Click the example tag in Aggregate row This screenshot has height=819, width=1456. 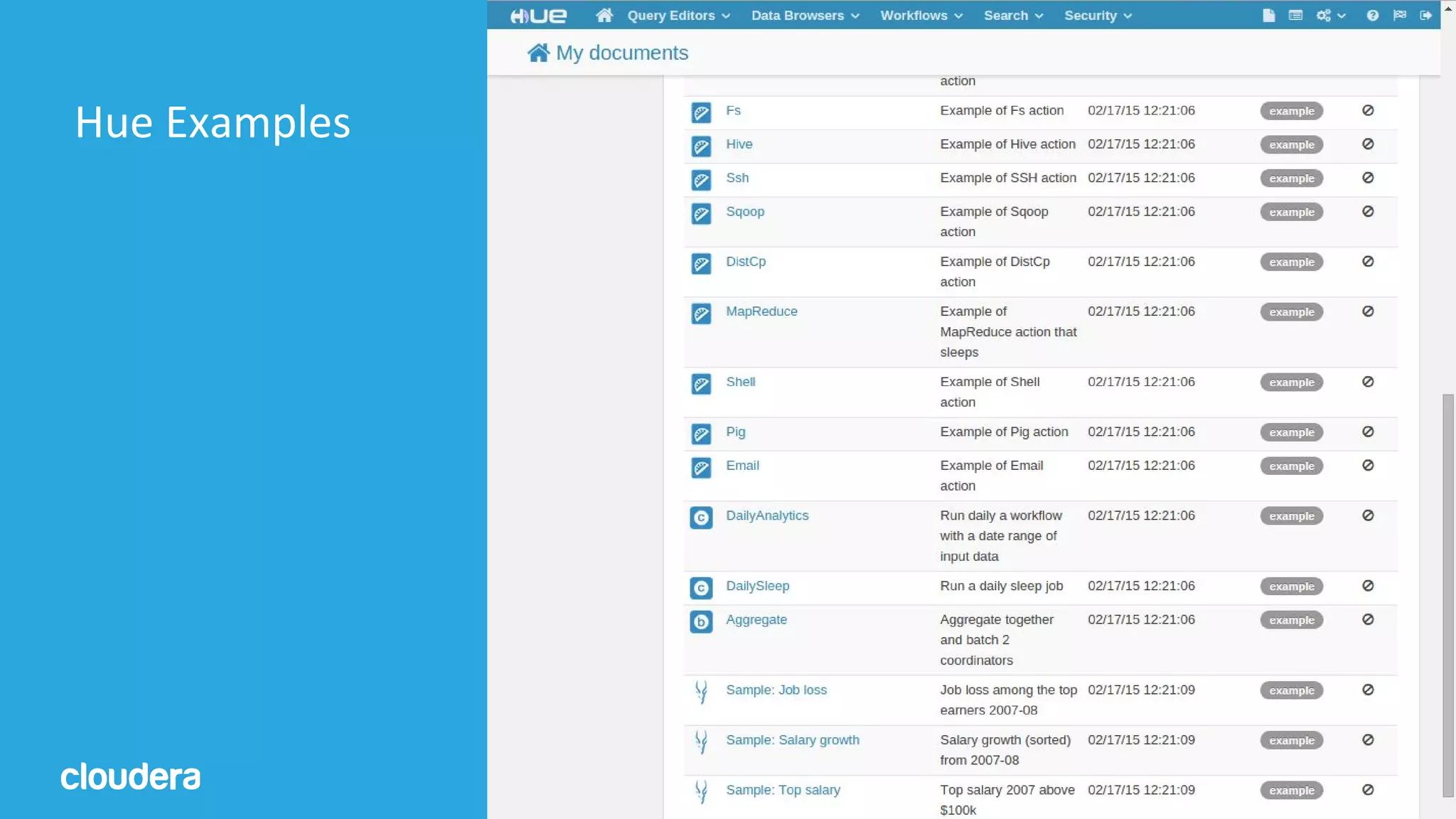point(1291,620)
